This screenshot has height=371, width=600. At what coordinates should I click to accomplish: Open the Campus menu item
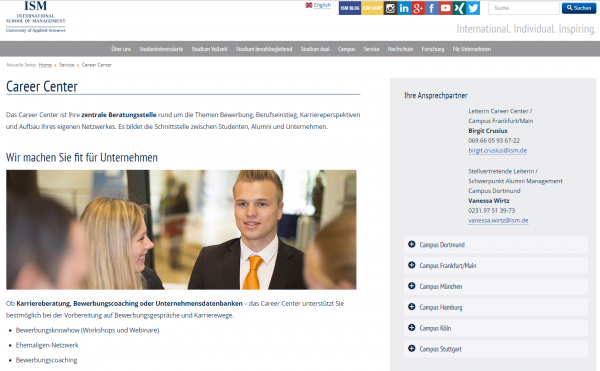click(346, 49)
